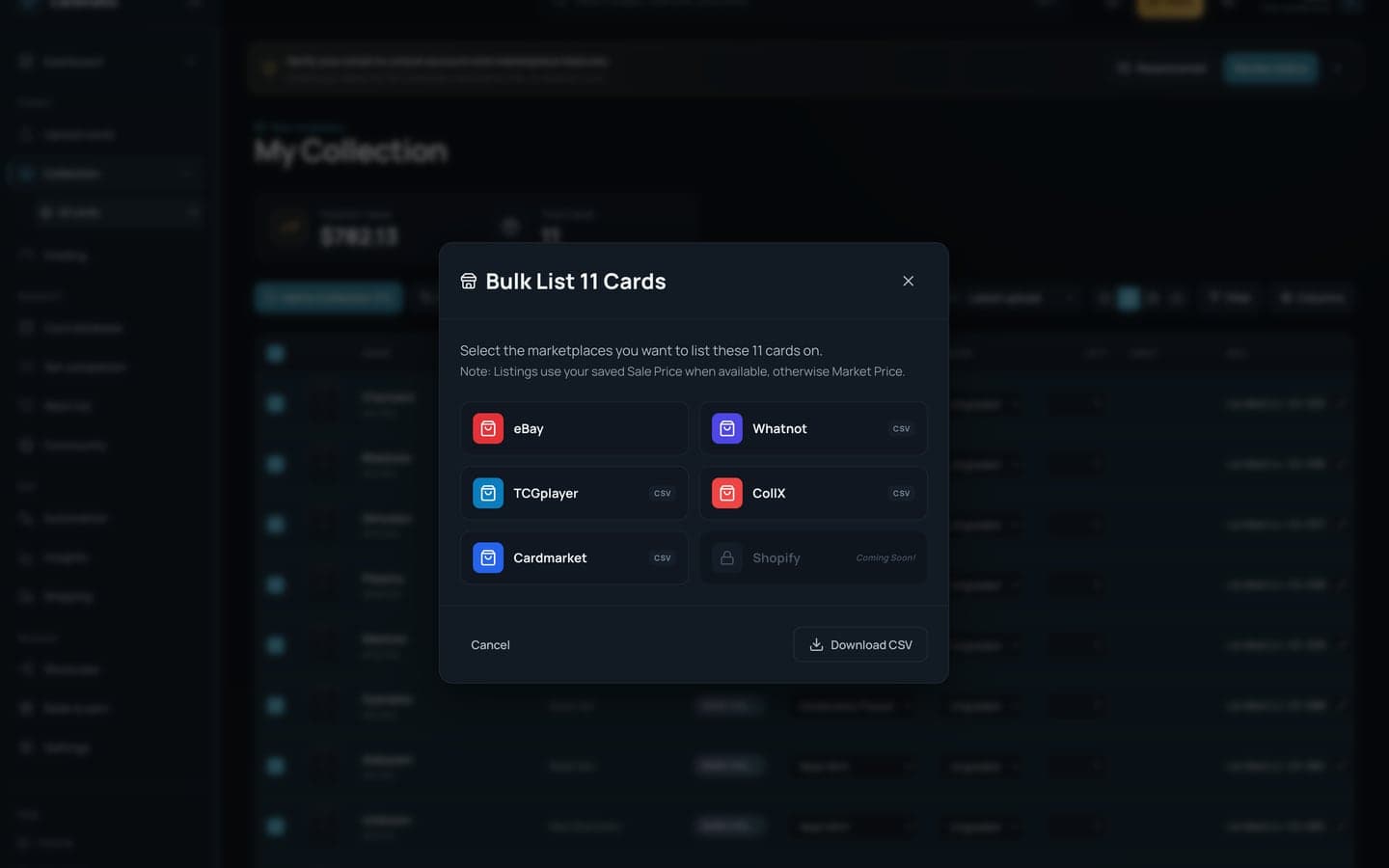Click the note about saved Sale Price

(682, 371)
